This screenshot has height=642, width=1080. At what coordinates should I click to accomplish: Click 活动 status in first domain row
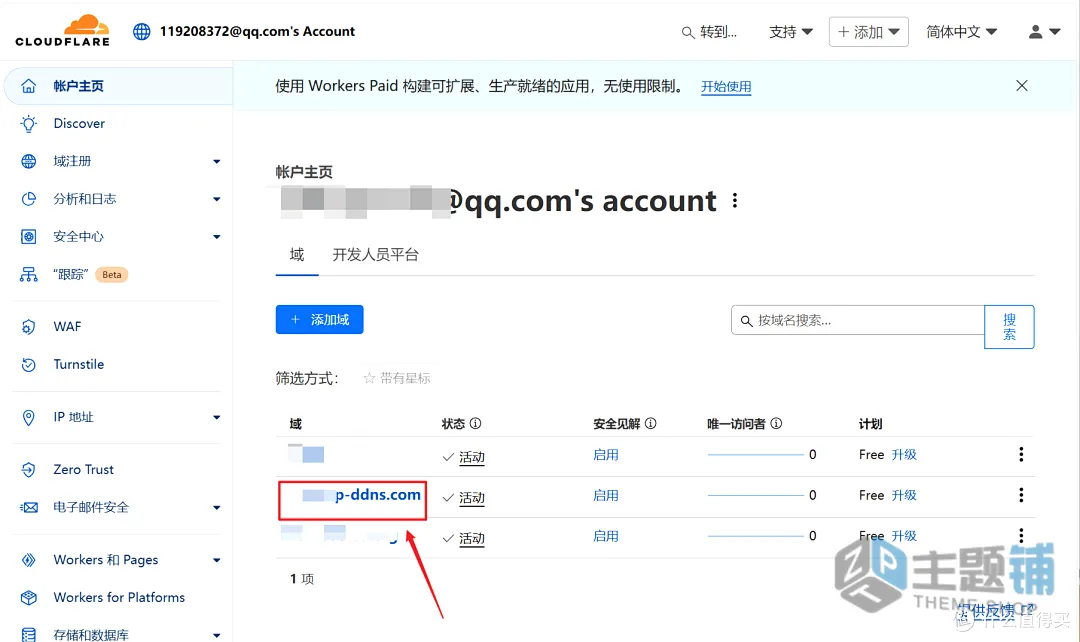[x=472, y=457]
